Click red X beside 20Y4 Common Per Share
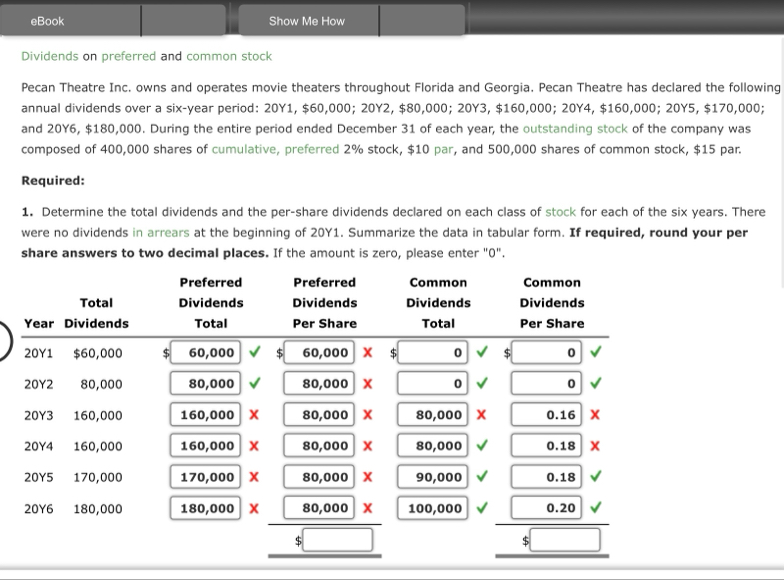Viewport: 784px width, 580px height. (595, 446)
